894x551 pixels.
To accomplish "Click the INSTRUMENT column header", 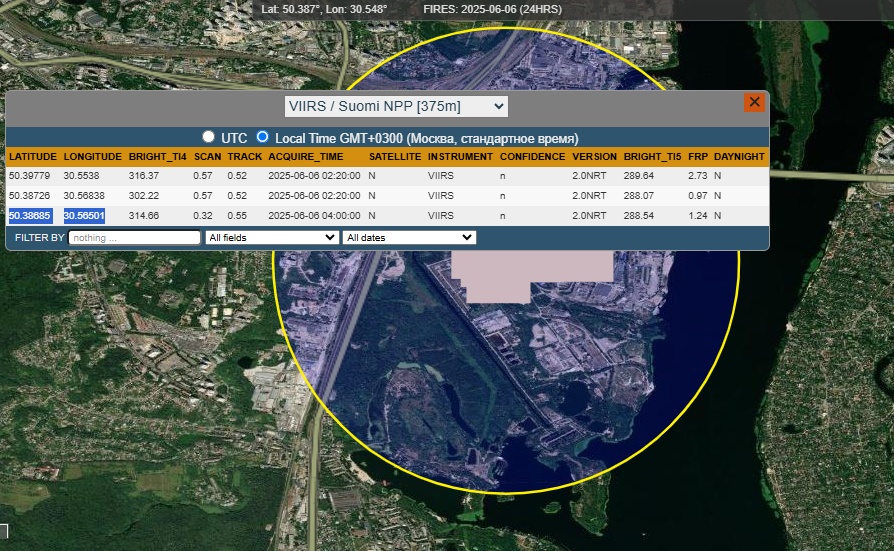I will (x=460, y=156).
